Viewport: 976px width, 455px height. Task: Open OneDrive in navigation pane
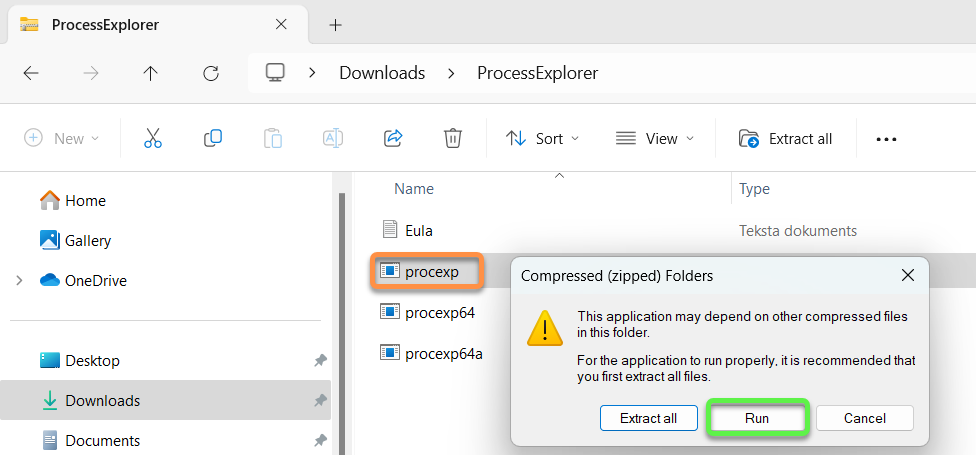96,281
